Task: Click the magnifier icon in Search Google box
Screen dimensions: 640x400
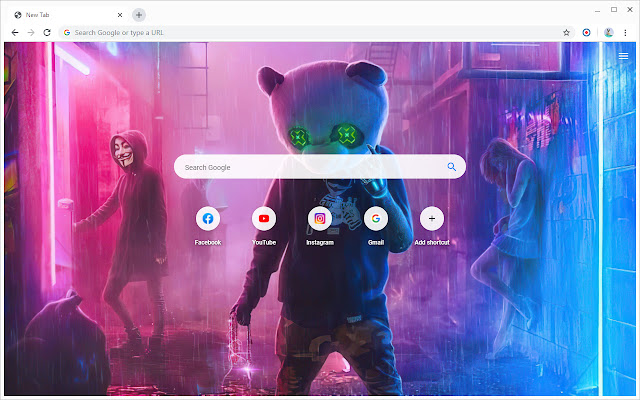Action: (x=451, y=167)
